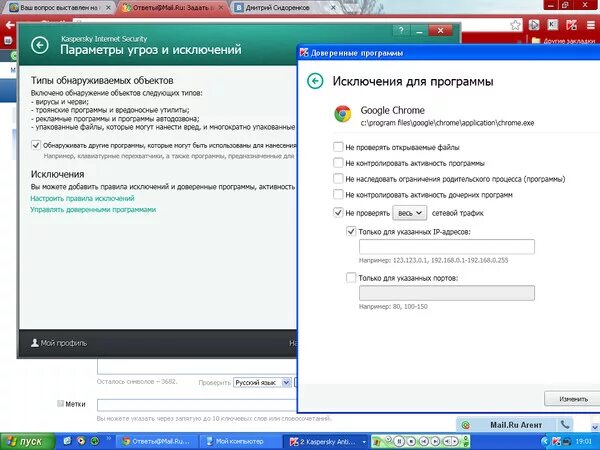Image resolution: width=600 pixels, height=450 pixels.
Task: Stop playback in taskbar media toolbar
Action: coord(411,442)
